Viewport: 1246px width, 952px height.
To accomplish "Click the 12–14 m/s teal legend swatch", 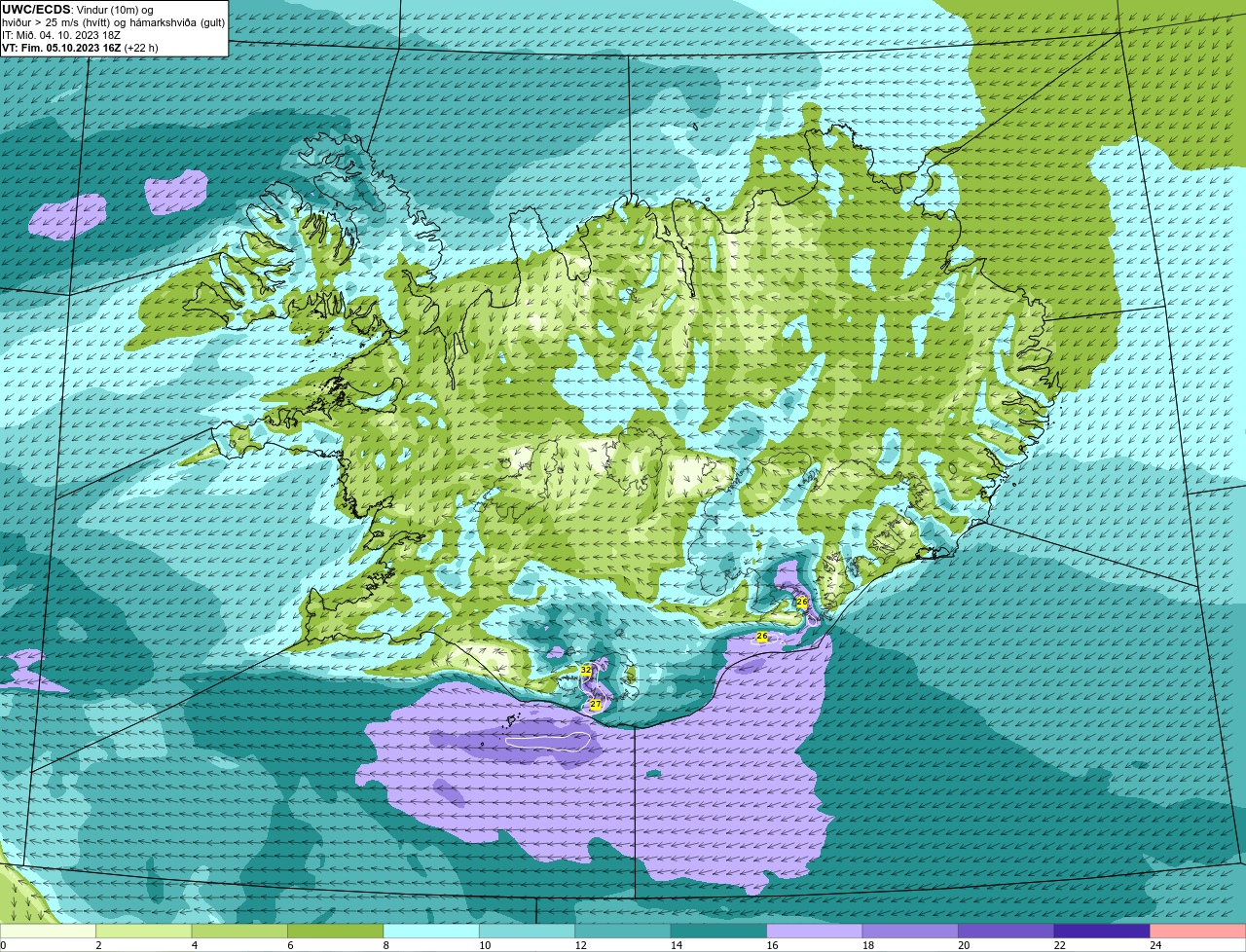I will click(624, 932).
